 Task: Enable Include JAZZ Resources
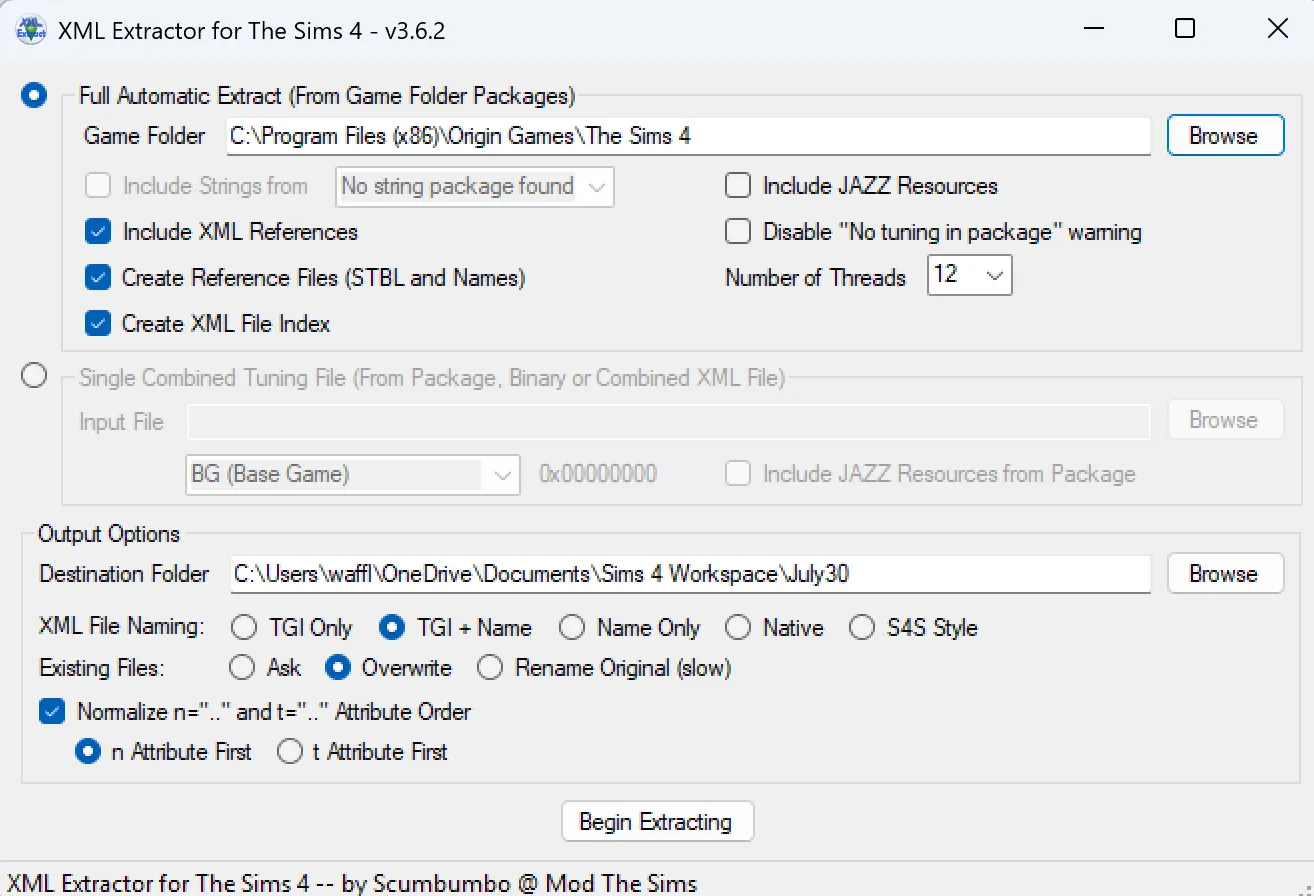point(737,185)
